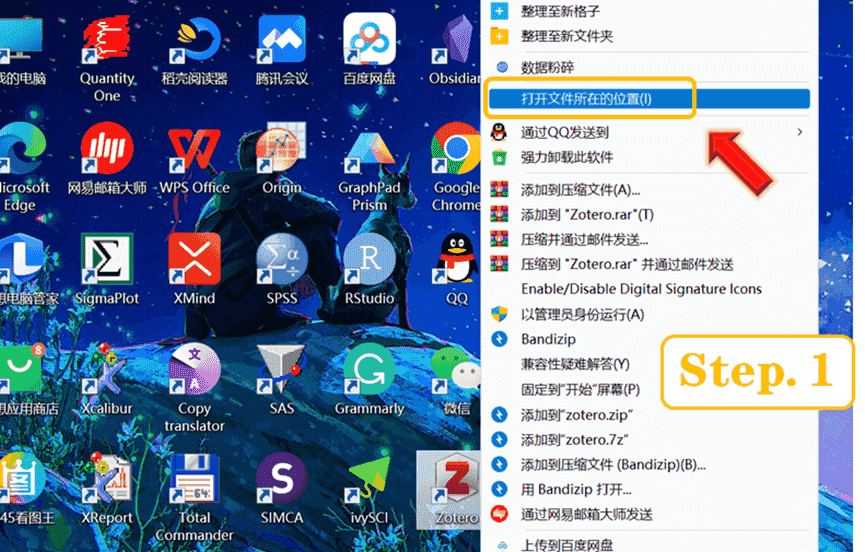Image resolution: width=865 pixels, height=552 pixels.
Task: Choose 强力卸载此软件 from context menu
Action: 566,157
